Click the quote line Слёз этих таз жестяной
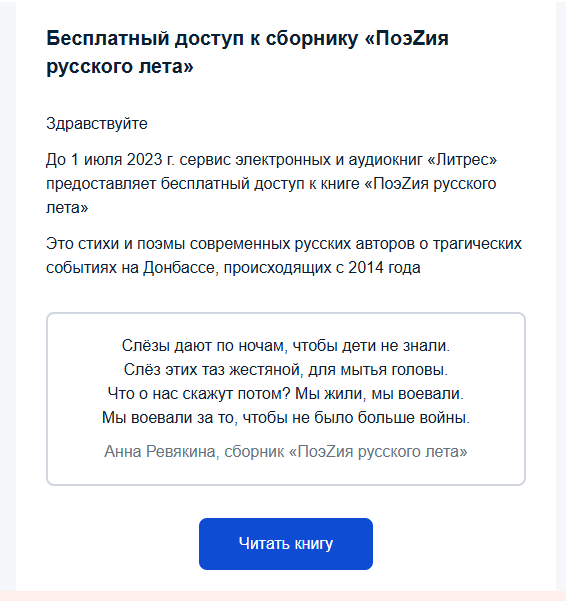Screen dimensions: 566x601 point(285,370)
